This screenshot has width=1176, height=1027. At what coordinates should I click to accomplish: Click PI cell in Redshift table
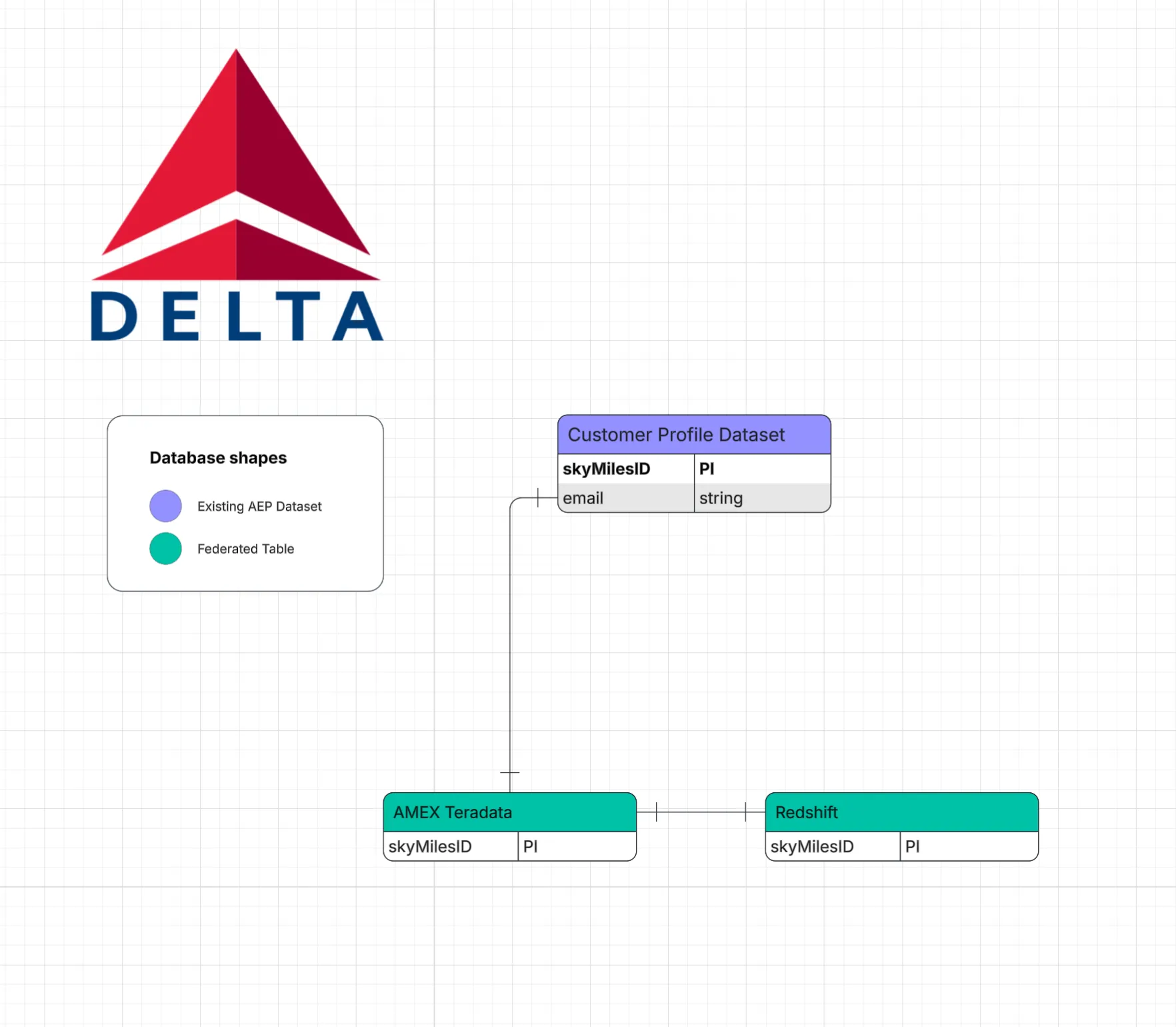(969, 847)
